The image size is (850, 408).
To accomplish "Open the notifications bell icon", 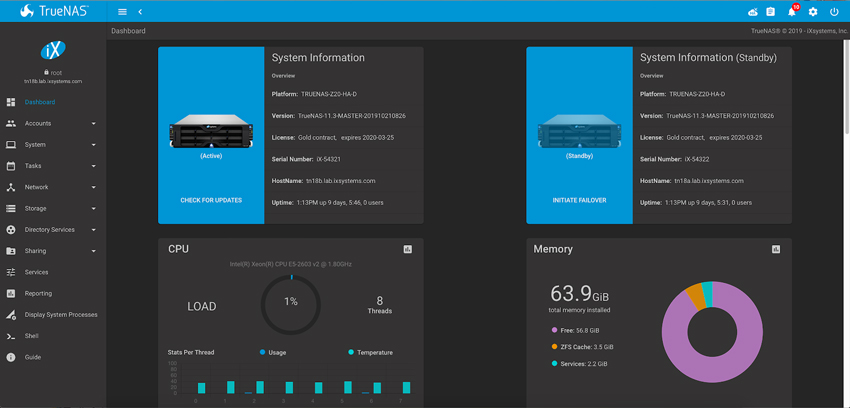I will [792, 12].
